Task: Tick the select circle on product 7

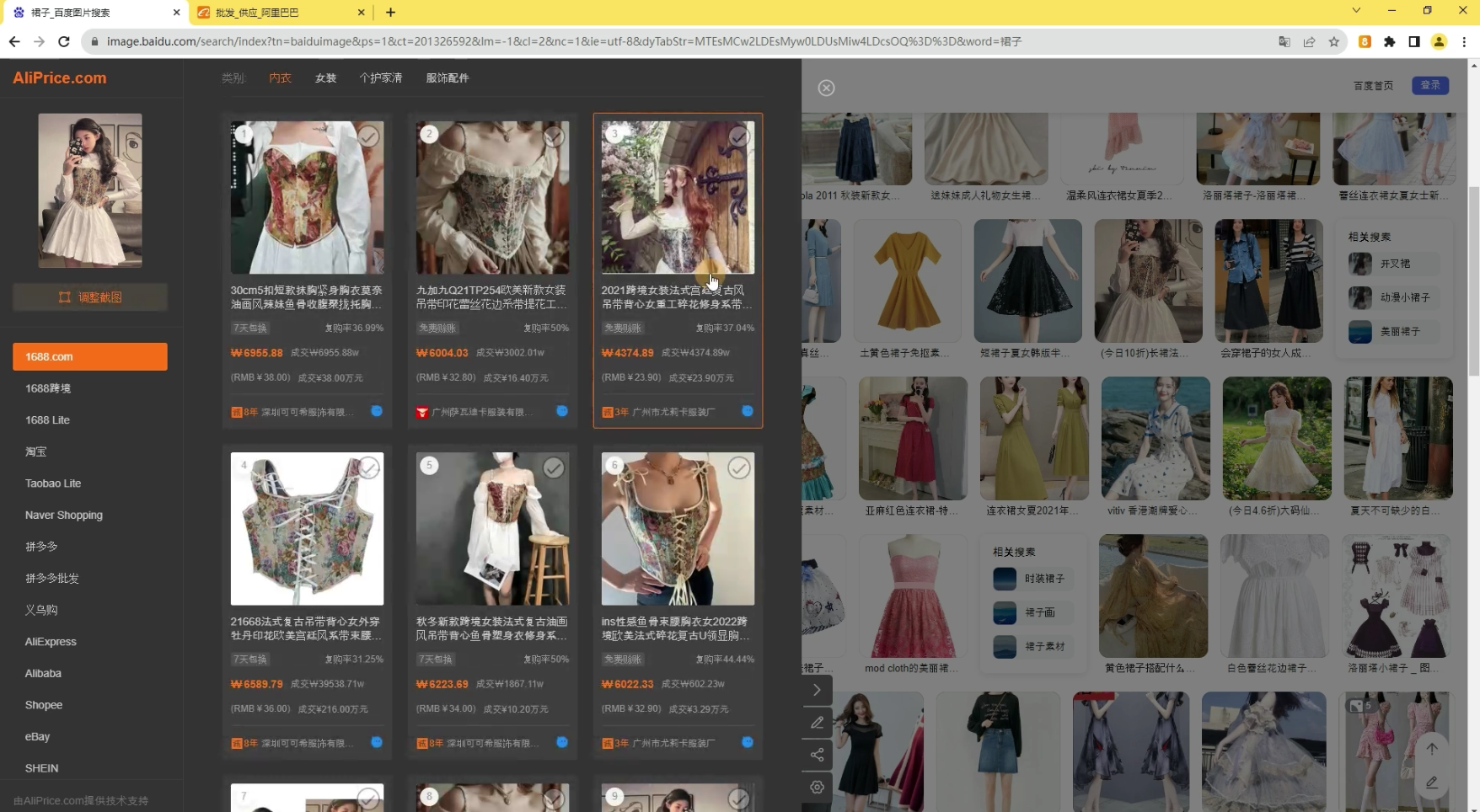Action: [x=368, y=799]
